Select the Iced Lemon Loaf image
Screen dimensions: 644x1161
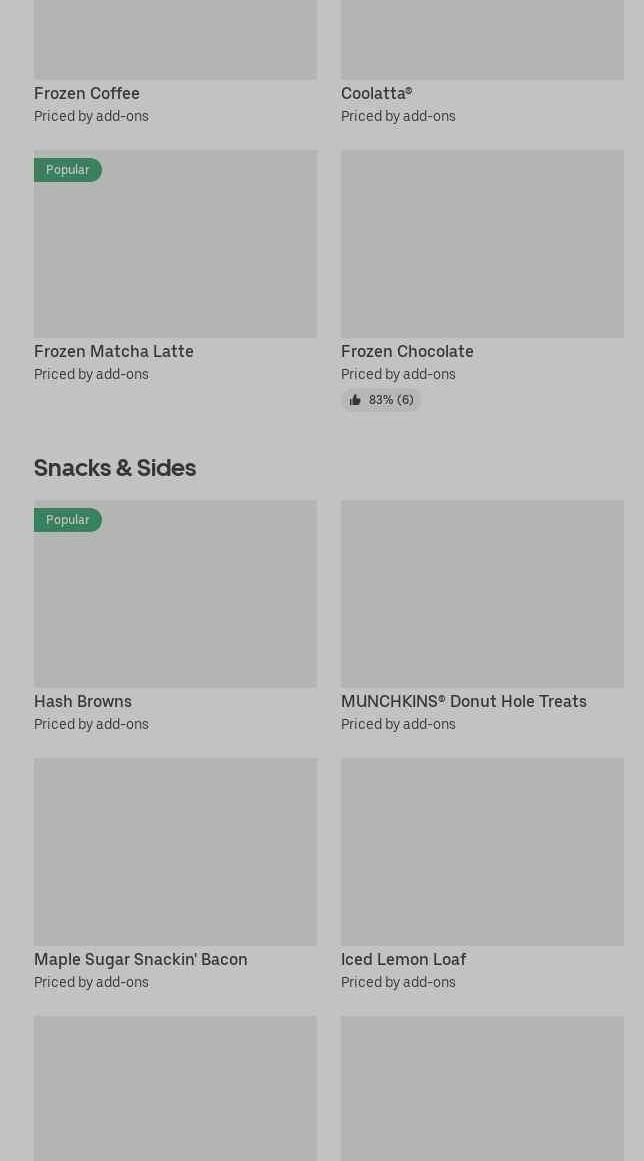[x=482, y=851]
